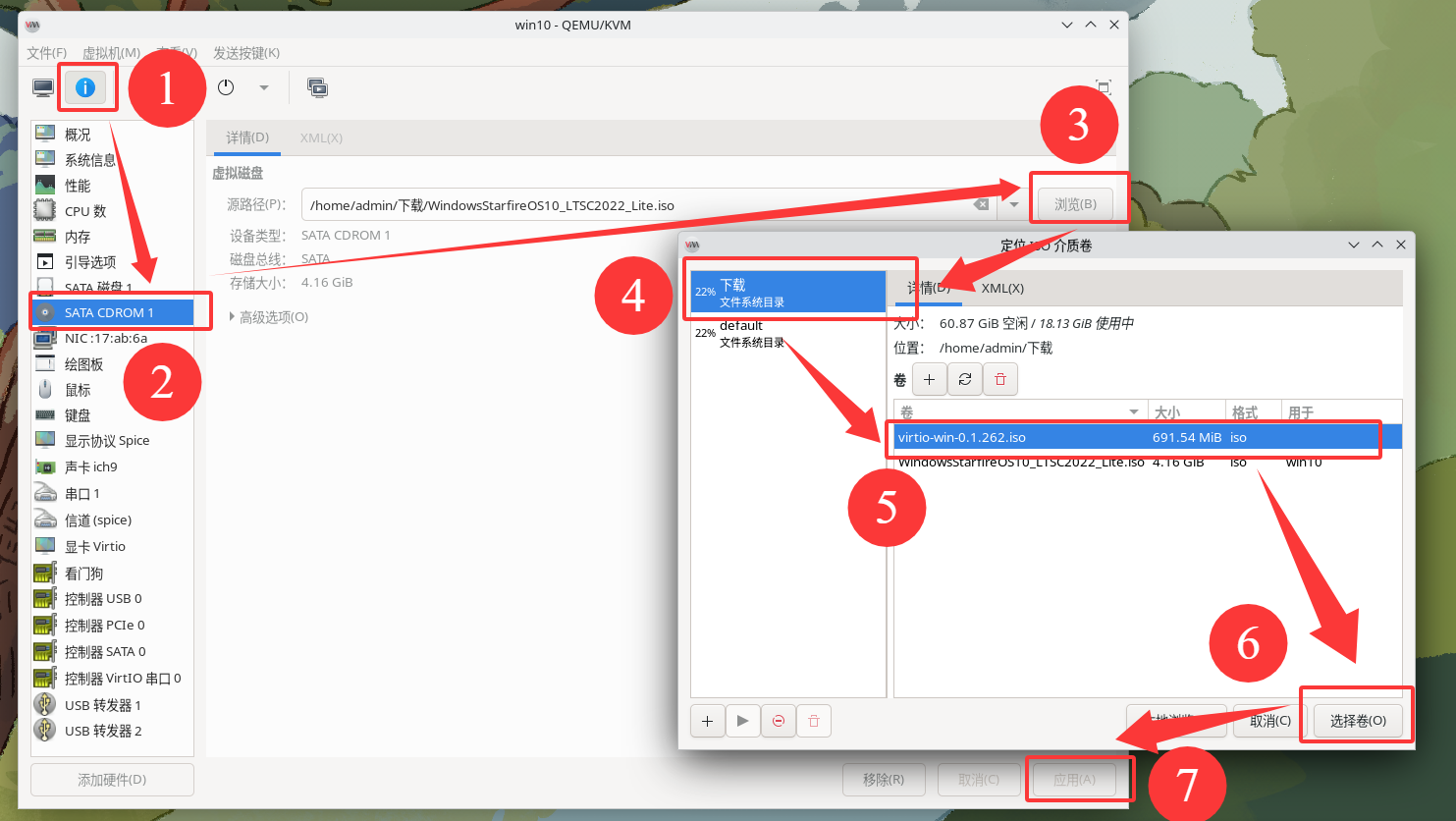Sort volumes by 大小 column
The width and height of the screenshot is (1456, 821).
(1187, 412)
